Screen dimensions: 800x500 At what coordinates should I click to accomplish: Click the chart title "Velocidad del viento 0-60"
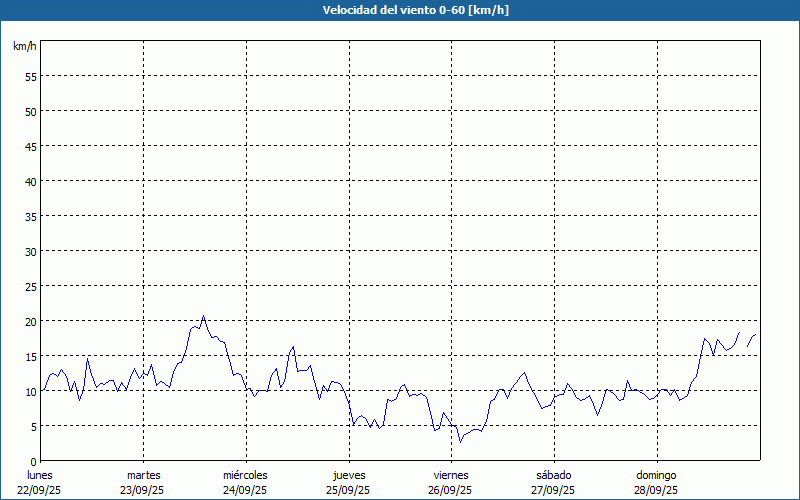400,10
